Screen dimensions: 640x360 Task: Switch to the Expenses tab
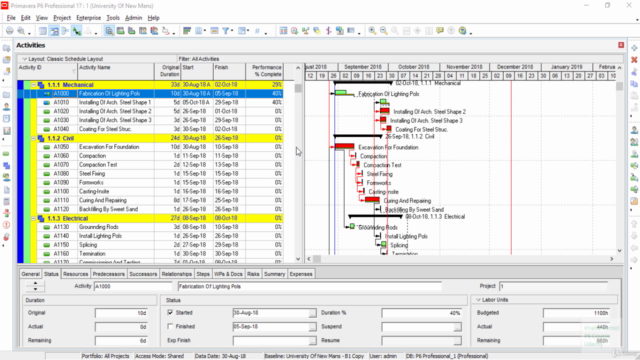[x=301, y=274]
